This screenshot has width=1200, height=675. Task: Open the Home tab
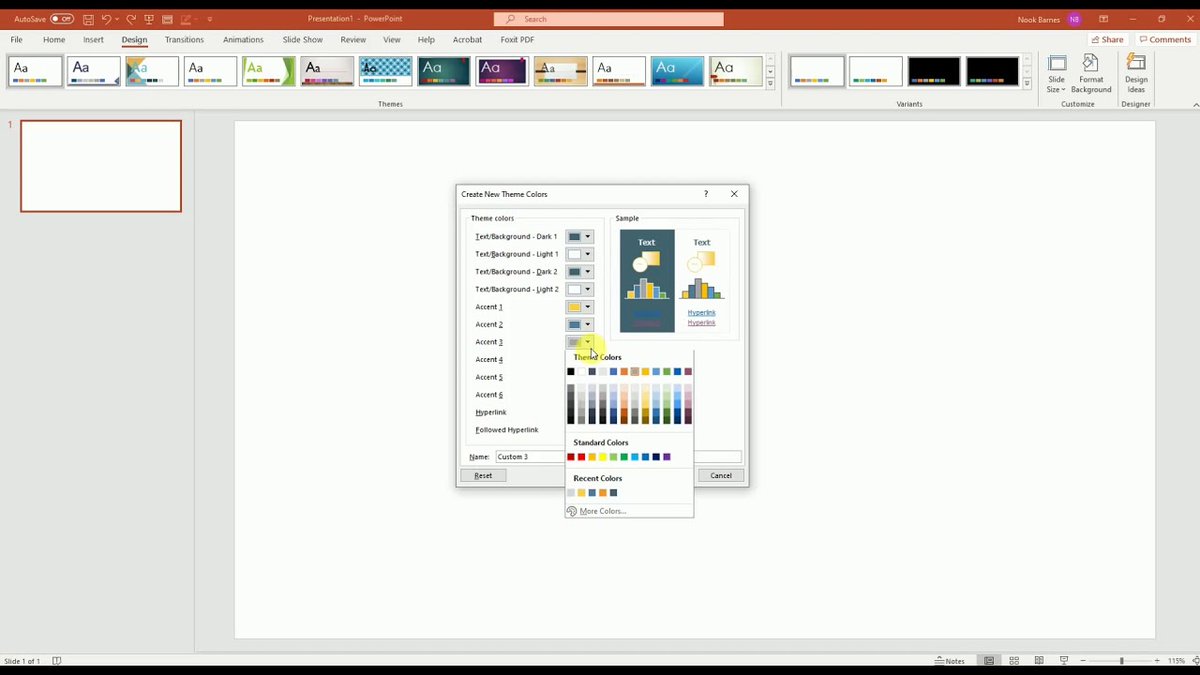(54, 40)
